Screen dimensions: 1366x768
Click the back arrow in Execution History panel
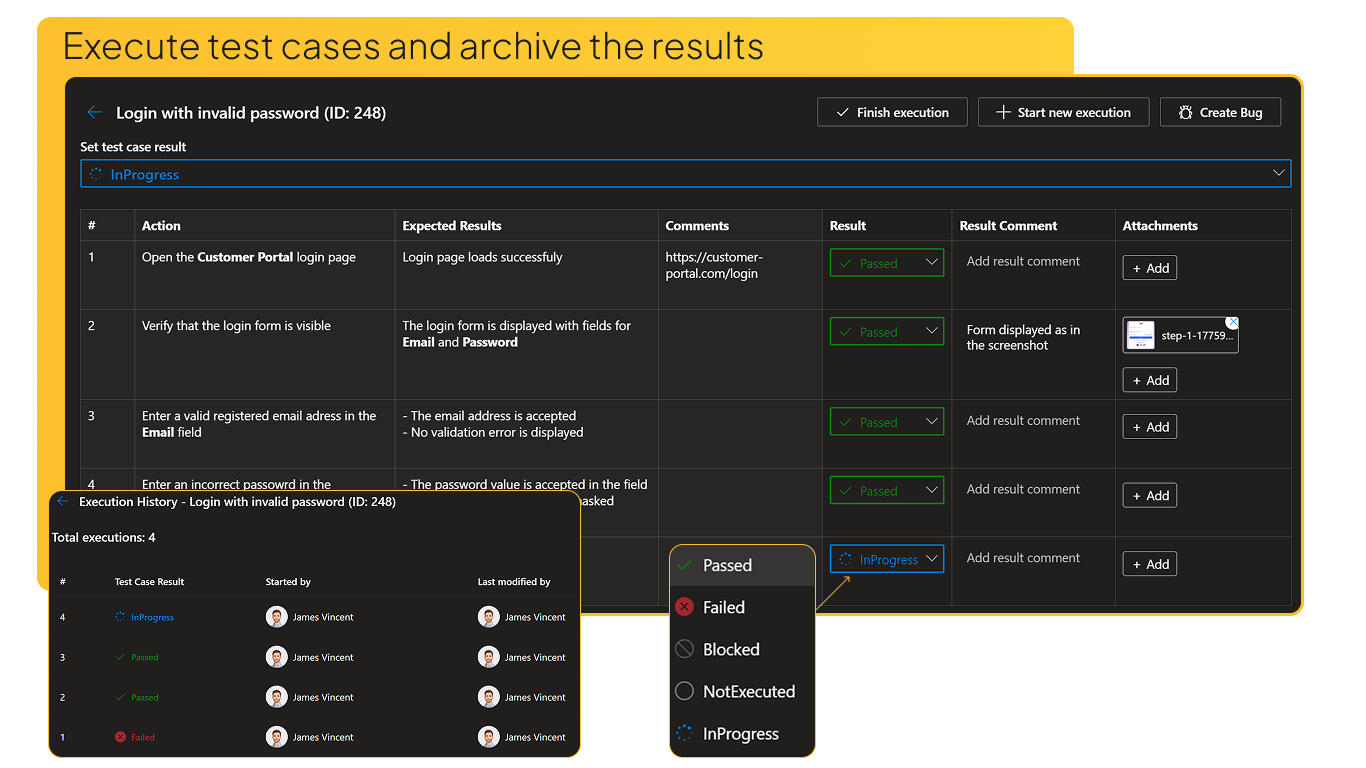point(62,502)
